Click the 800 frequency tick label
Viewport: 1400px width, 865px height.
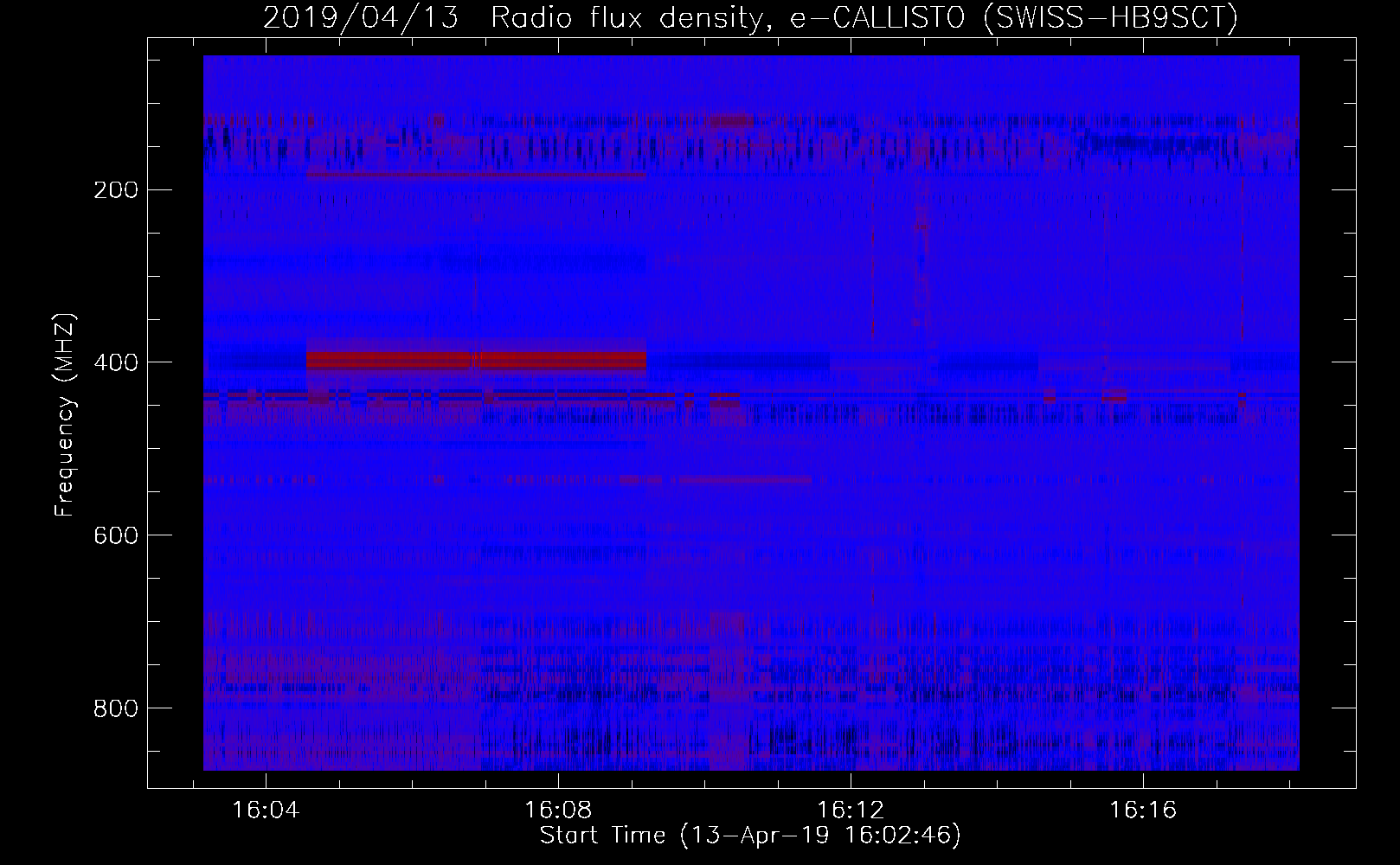click(x=115, y=708)
